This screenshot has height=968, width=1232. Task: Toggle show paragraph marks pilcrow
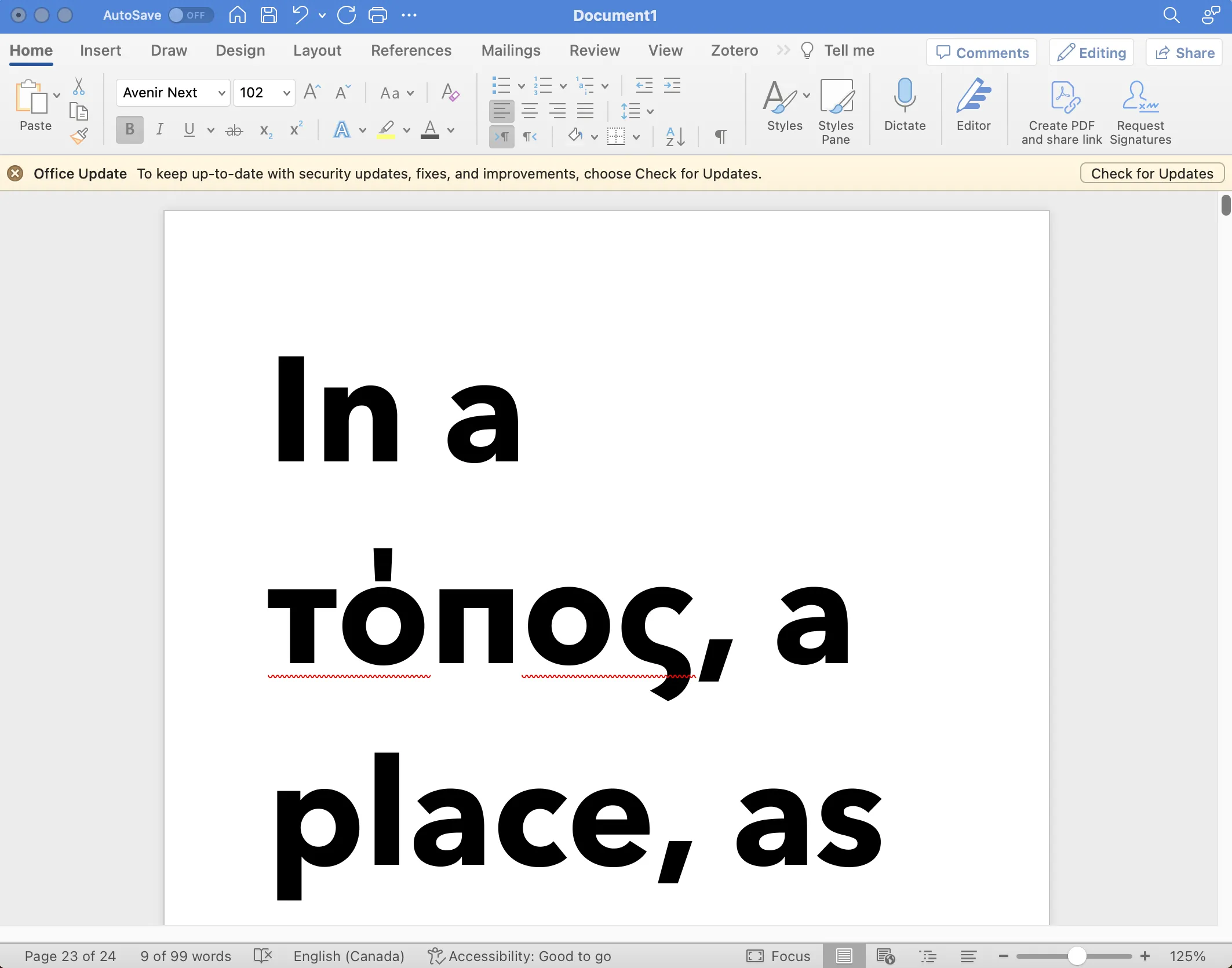coord(720,137)
